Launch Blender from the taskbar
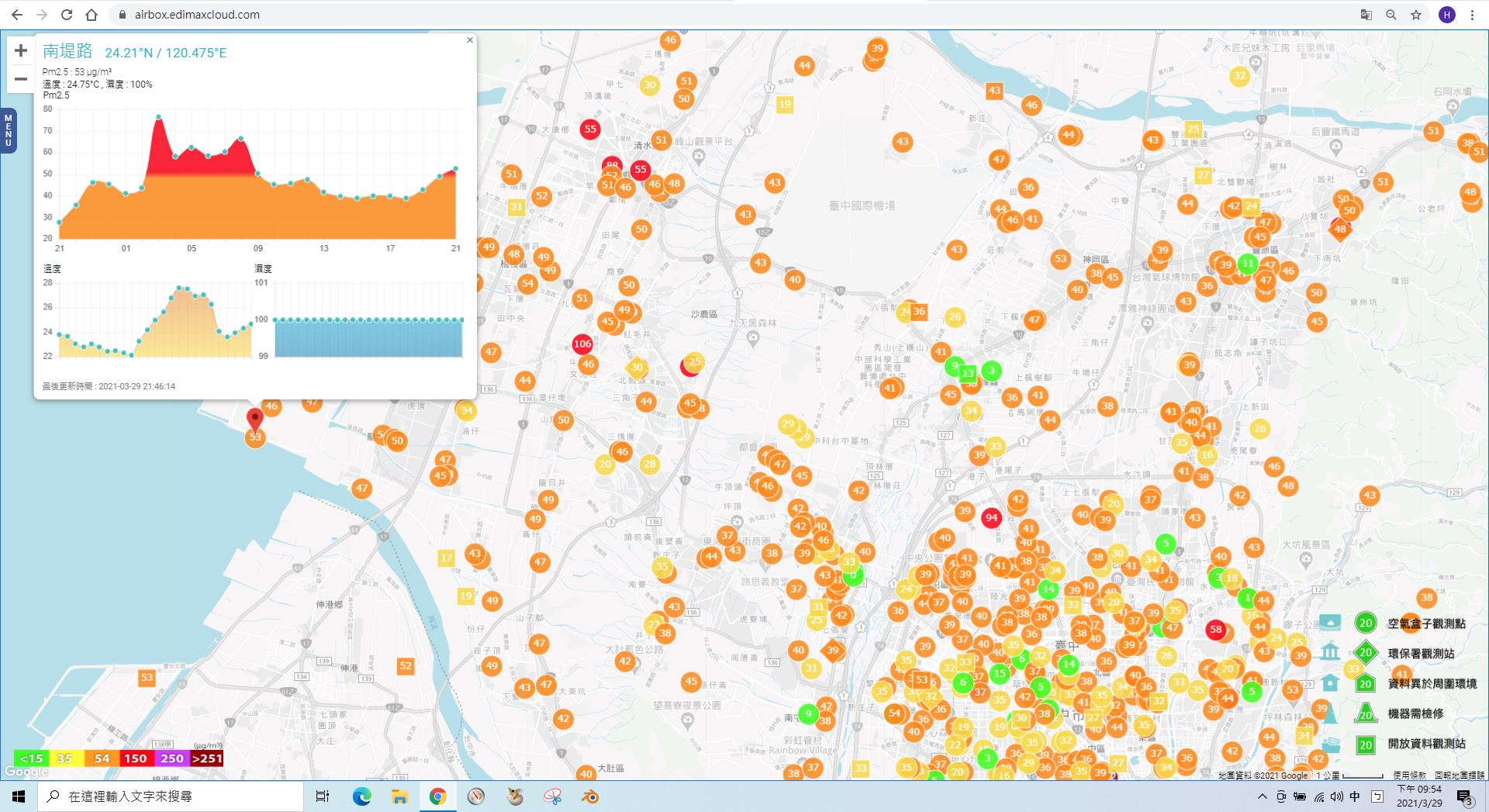Image resolution: width=1489 pixels, height=812 pixels. [590, 796]
